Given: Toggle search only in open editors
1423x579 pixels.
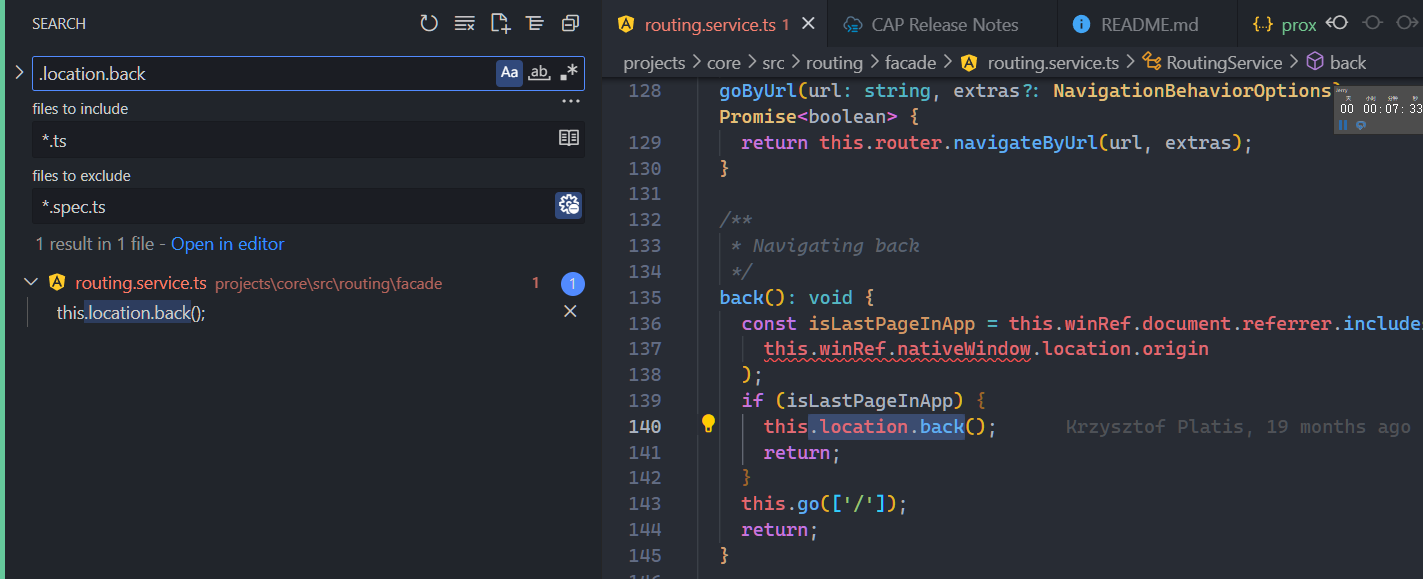Looking at the screenshot, I should coord(569,139).
